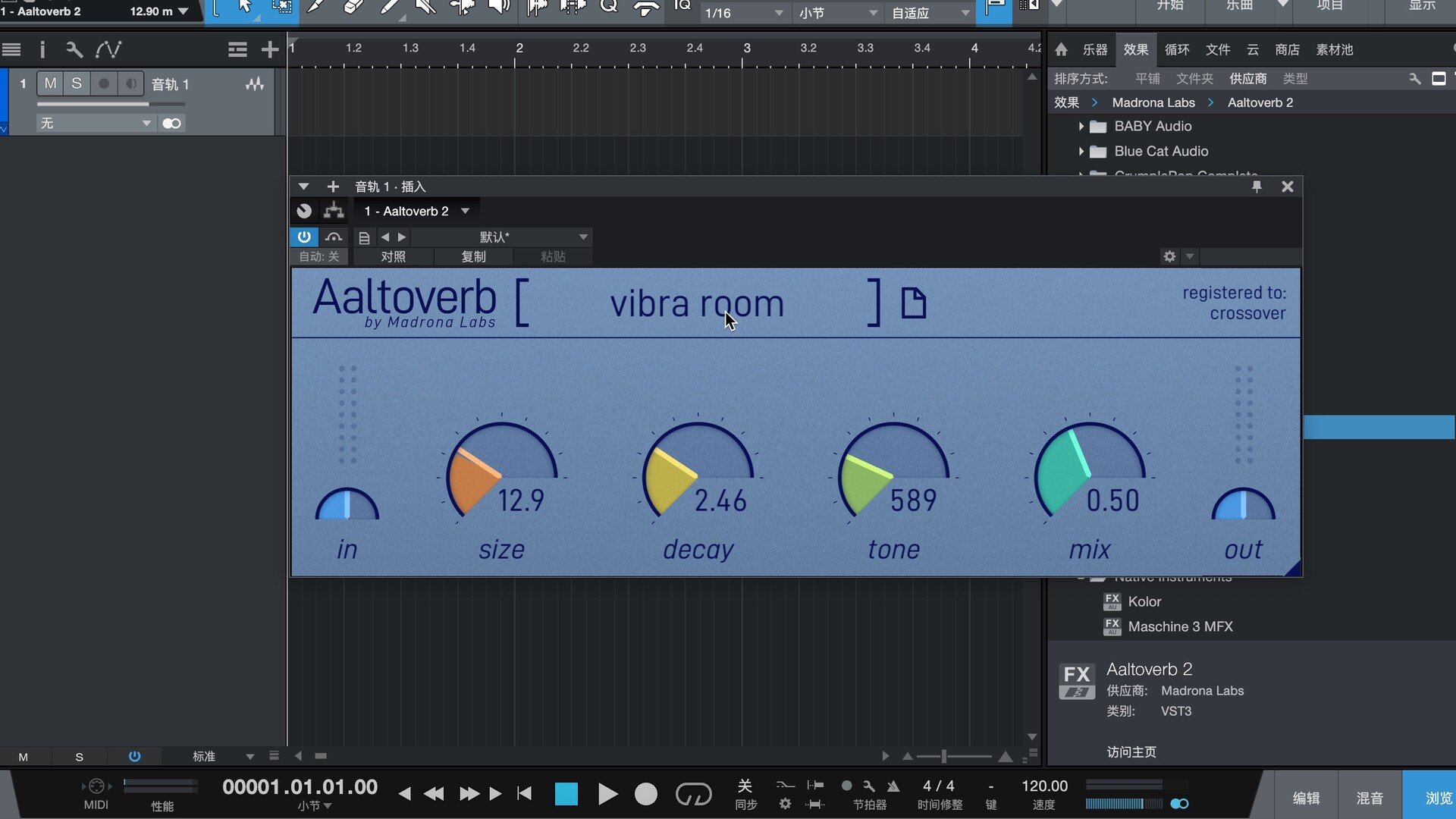
Task: Expand the Blue Cat Audio folder
Action: (x=1081, y=152)
